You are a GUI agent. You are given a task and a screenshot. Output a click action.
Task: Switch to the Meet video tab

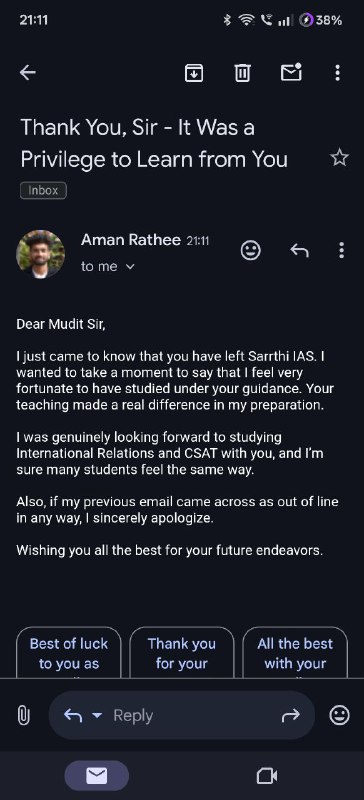267,777
